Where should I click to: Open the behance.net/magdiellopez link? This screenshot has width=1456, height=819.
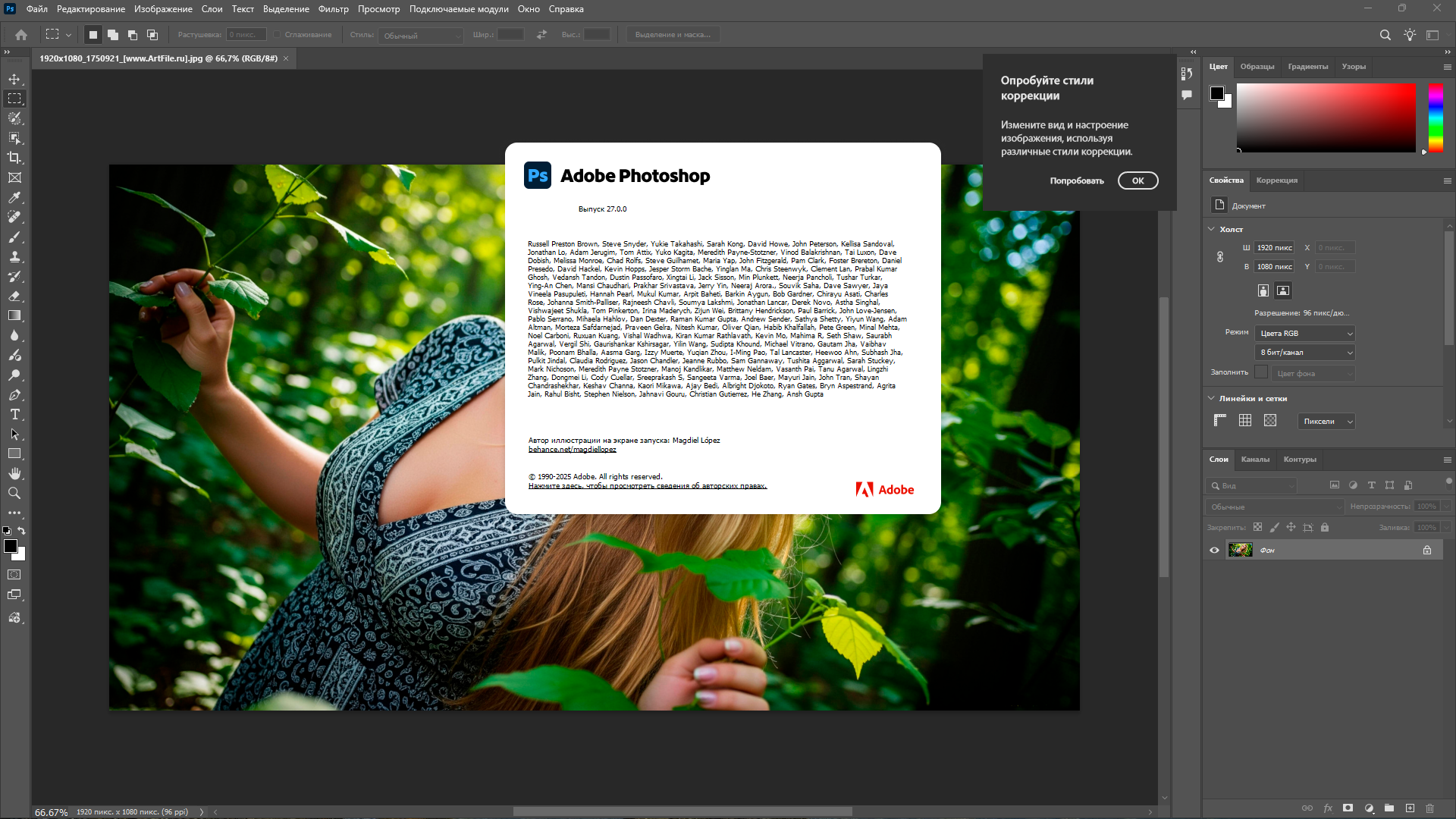pyautogui.click(x=572, y=450)
